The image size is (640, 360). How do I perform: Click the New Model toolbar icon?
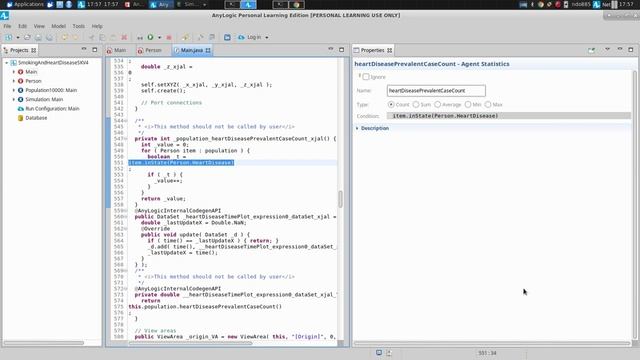[x=8, y=37]
